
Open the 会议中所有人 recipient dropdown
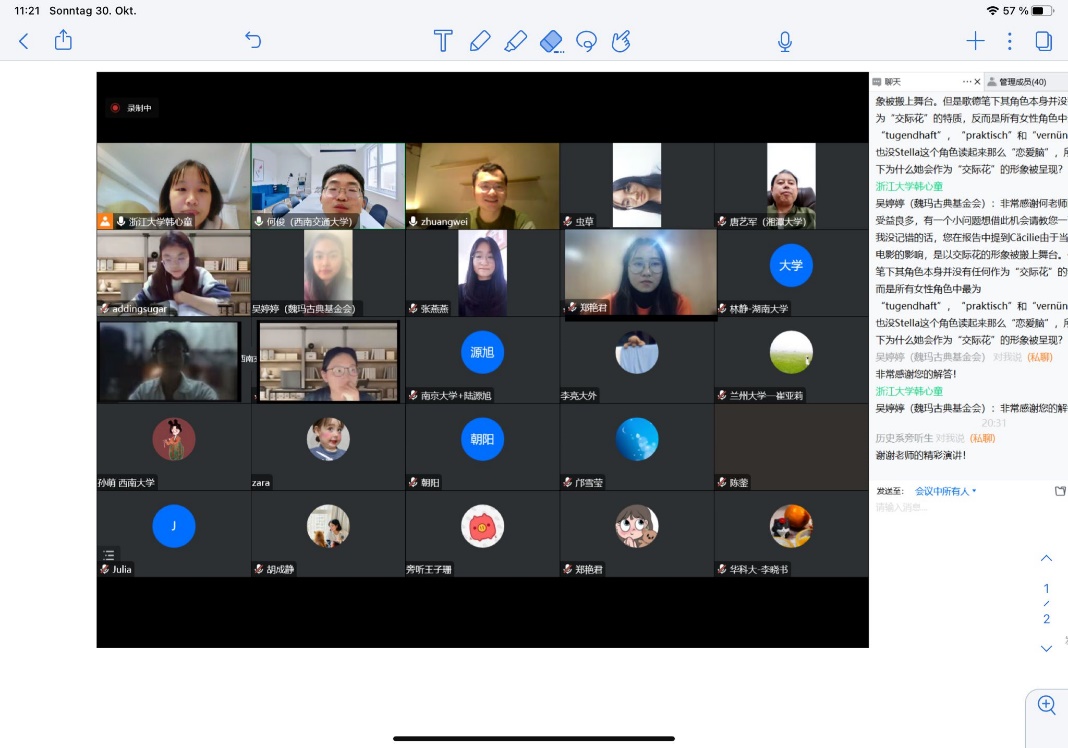click(945, 491)
